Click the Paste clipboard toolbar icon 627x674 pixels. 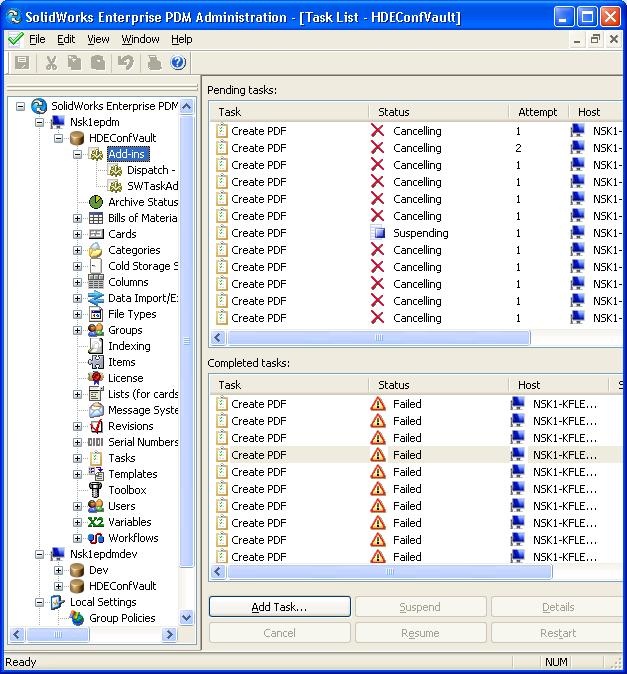tap(98, 63)
